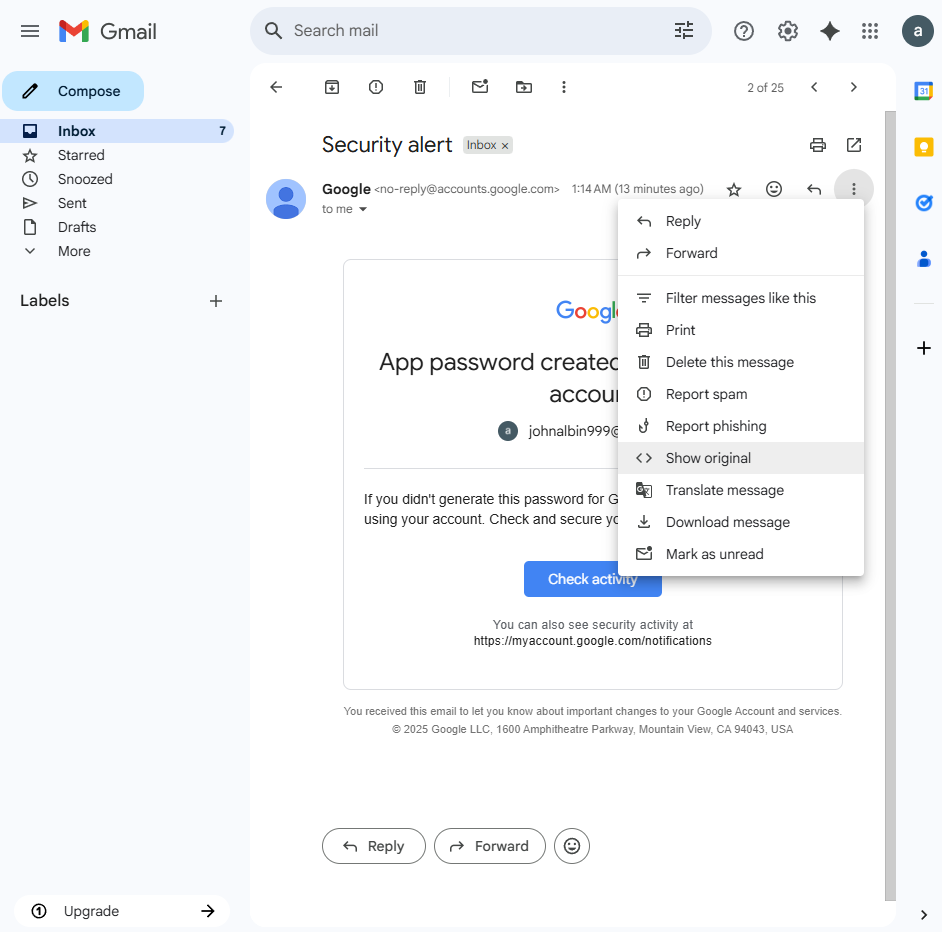942x932 pixels.
Task: Open Gemini sparkle icon
Action: pos(830,31)
